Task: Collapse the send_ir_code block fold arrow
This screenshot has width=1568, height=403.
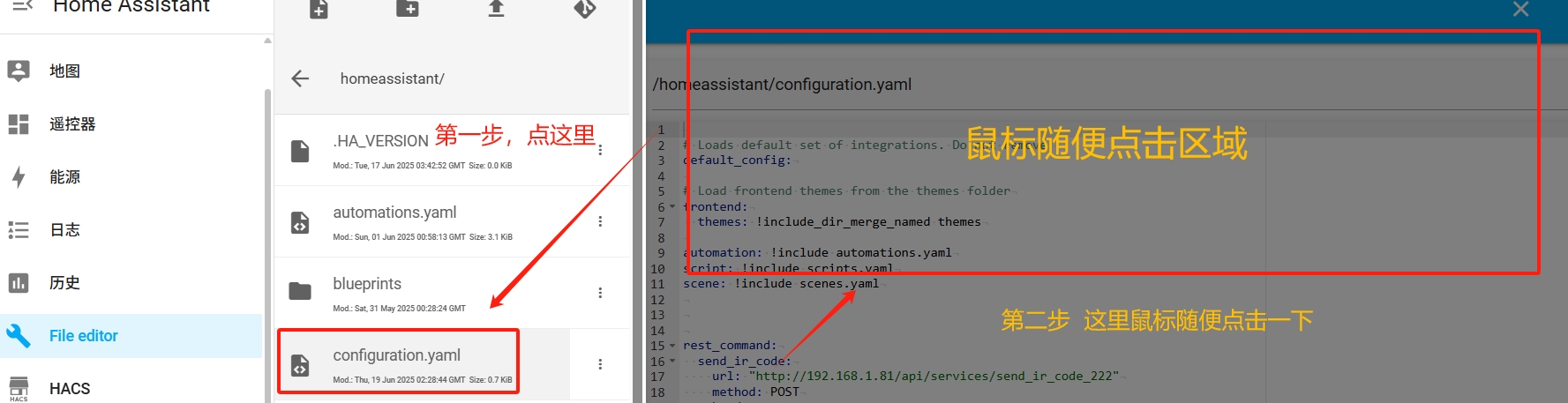Action: pos(672,361)
